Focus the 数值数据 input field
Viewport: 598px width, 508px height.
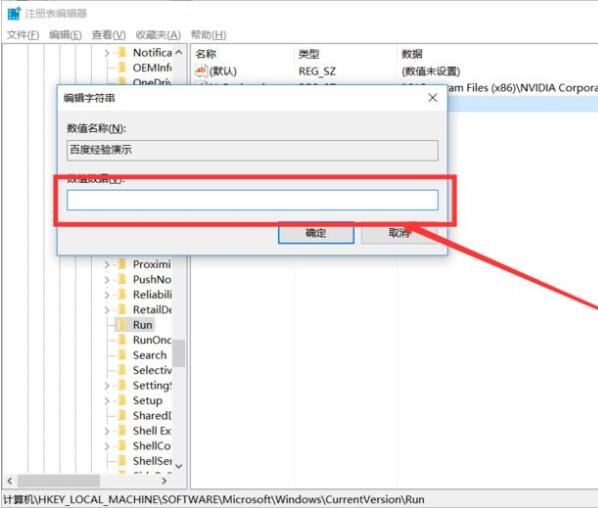point(252,200)
